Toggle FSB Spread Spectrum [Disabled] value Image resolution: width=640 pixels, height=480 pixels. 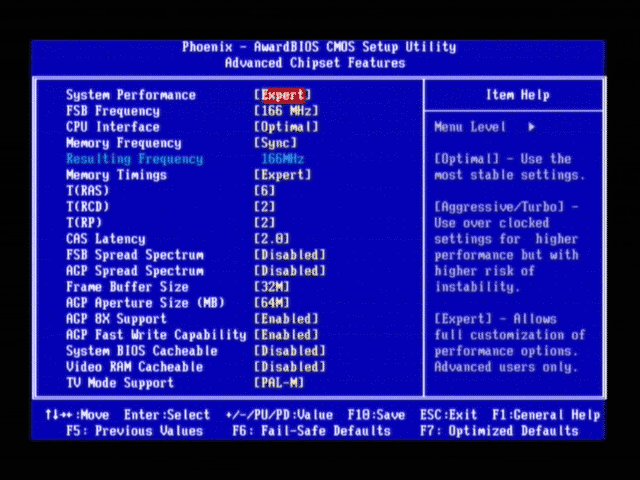pyautogui.click(x=290, y=255)
